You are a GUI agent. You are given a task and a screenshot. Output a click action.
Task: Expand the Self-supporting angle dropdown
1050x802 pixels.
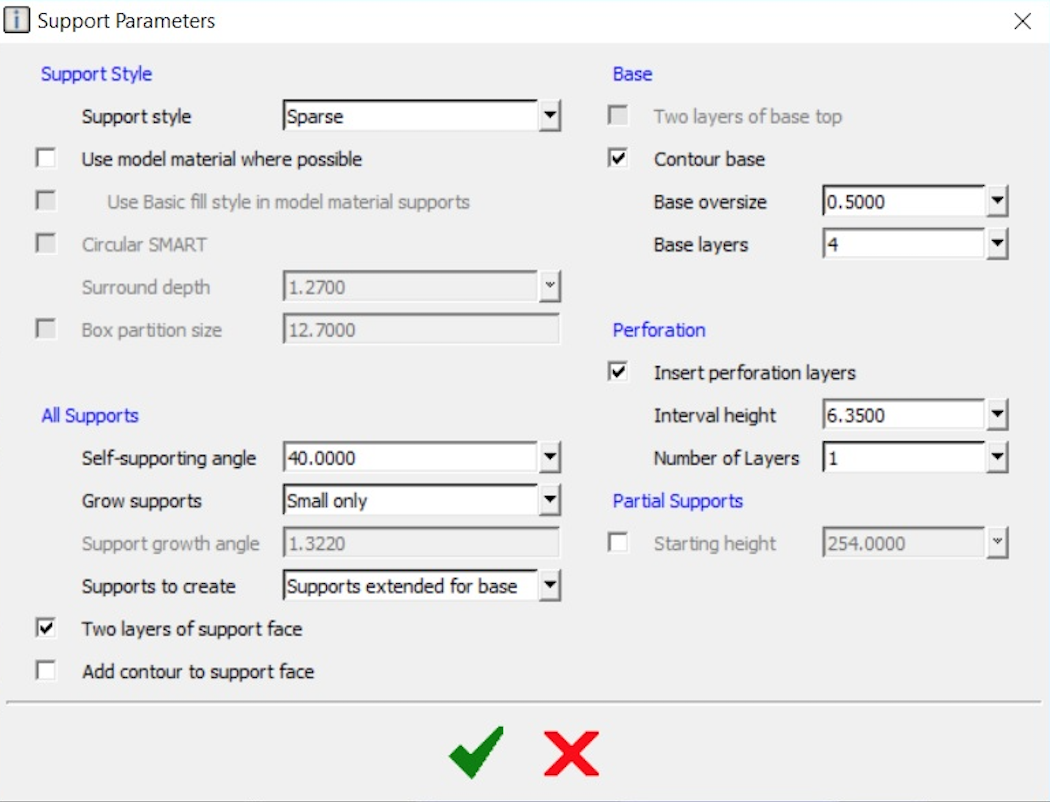point(550,459)
